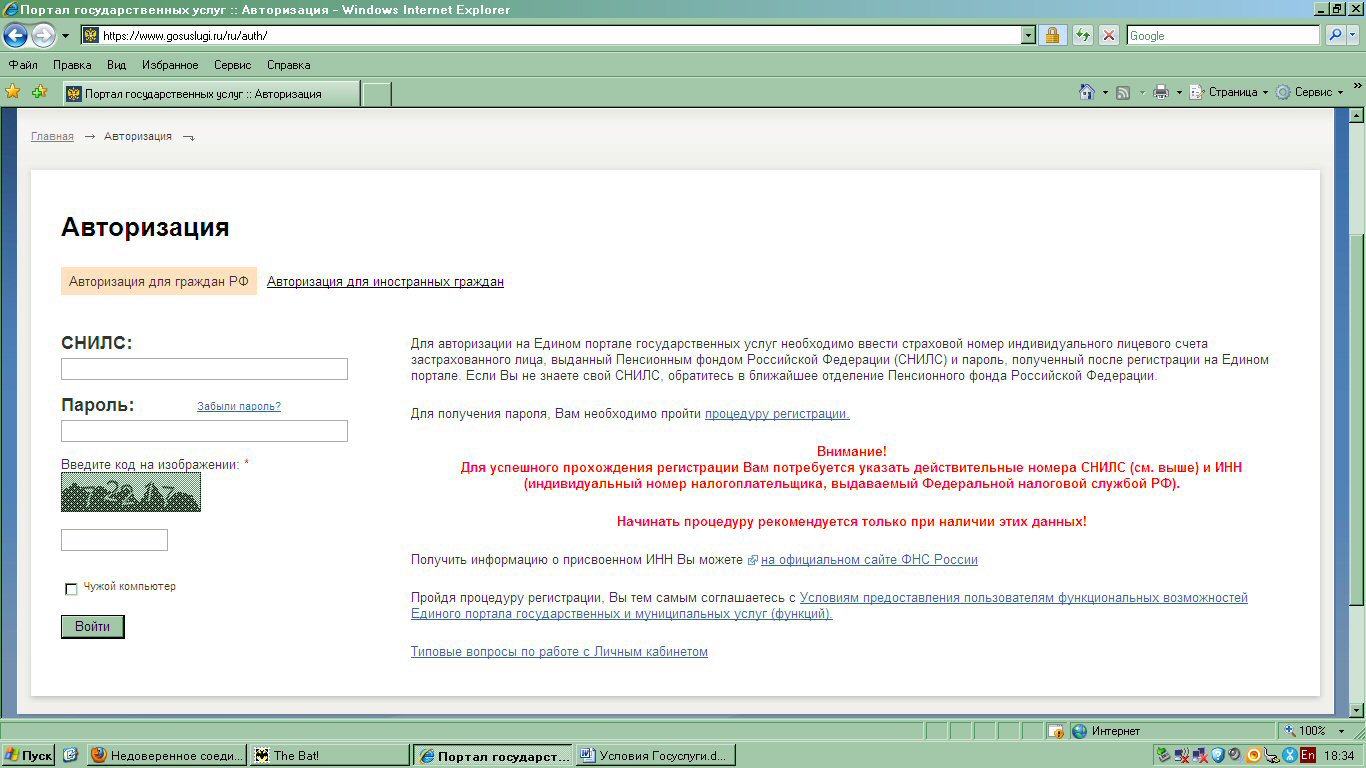The image size is (1366, 768).
Task: Click the popup blocker status bar icon
Action: [x=1056, y=731]
